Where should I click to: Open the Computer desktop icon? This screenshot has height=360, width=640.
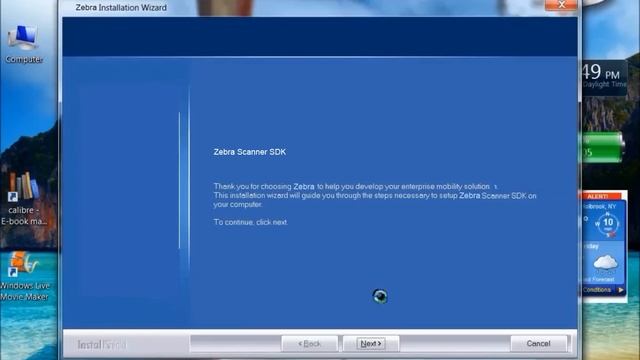[24, 44]
